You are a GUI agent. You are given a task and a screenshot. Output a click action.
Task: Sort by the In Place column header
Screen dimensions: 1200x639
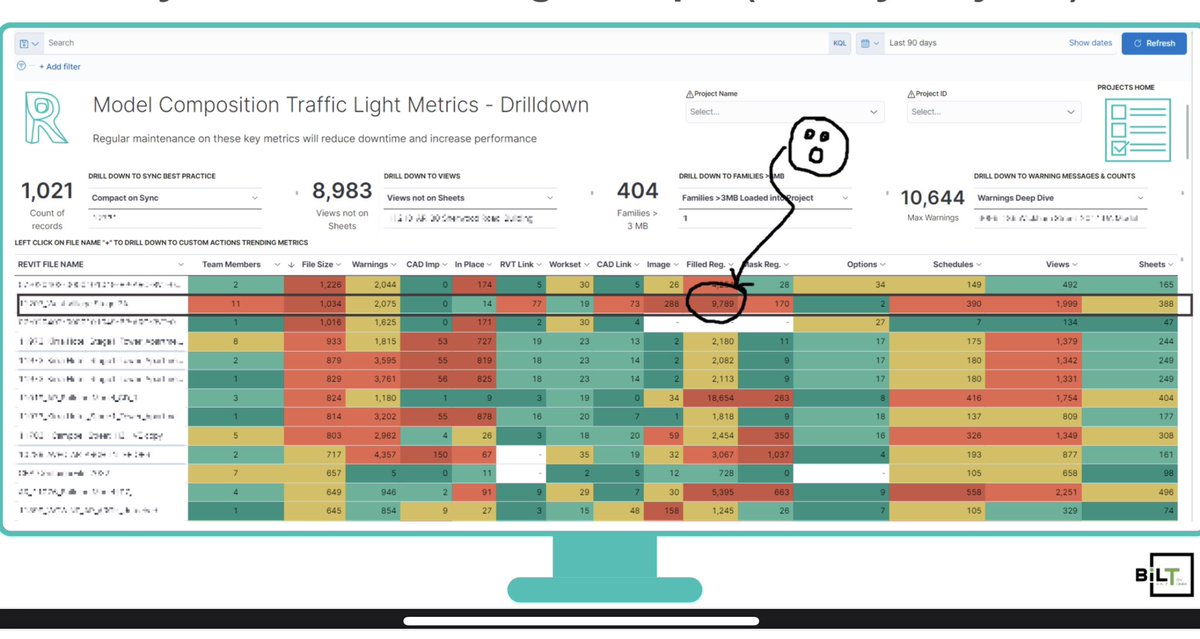point(469,265)
